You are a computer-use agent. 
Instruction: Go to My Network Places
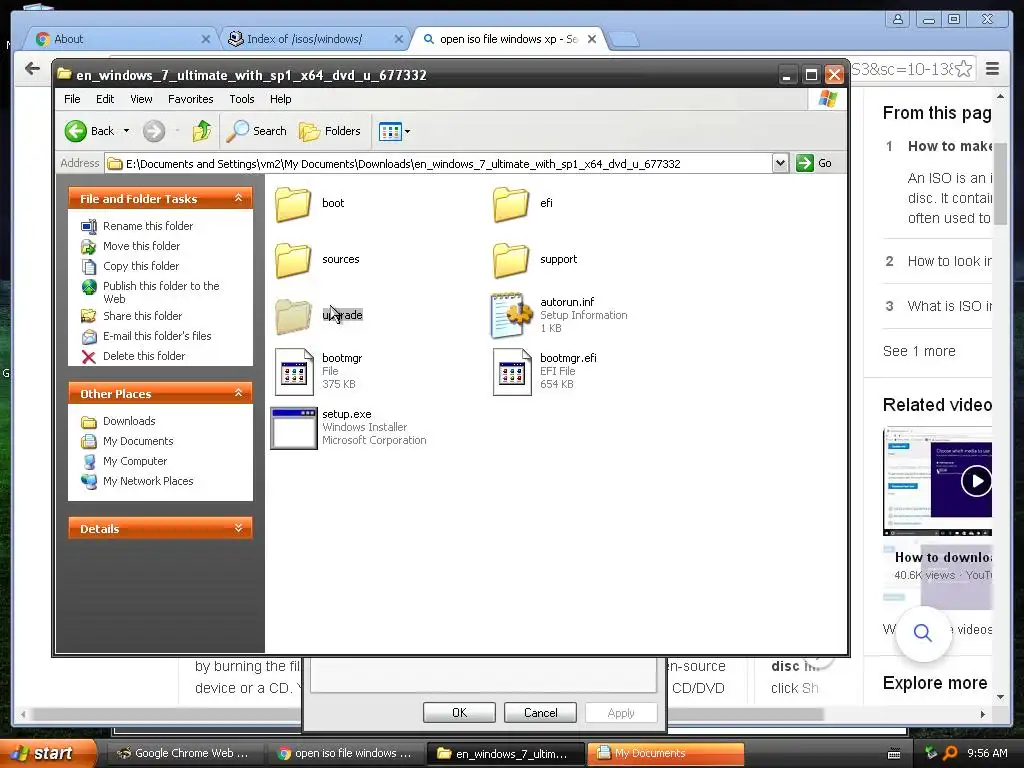[x=148, y=481]
